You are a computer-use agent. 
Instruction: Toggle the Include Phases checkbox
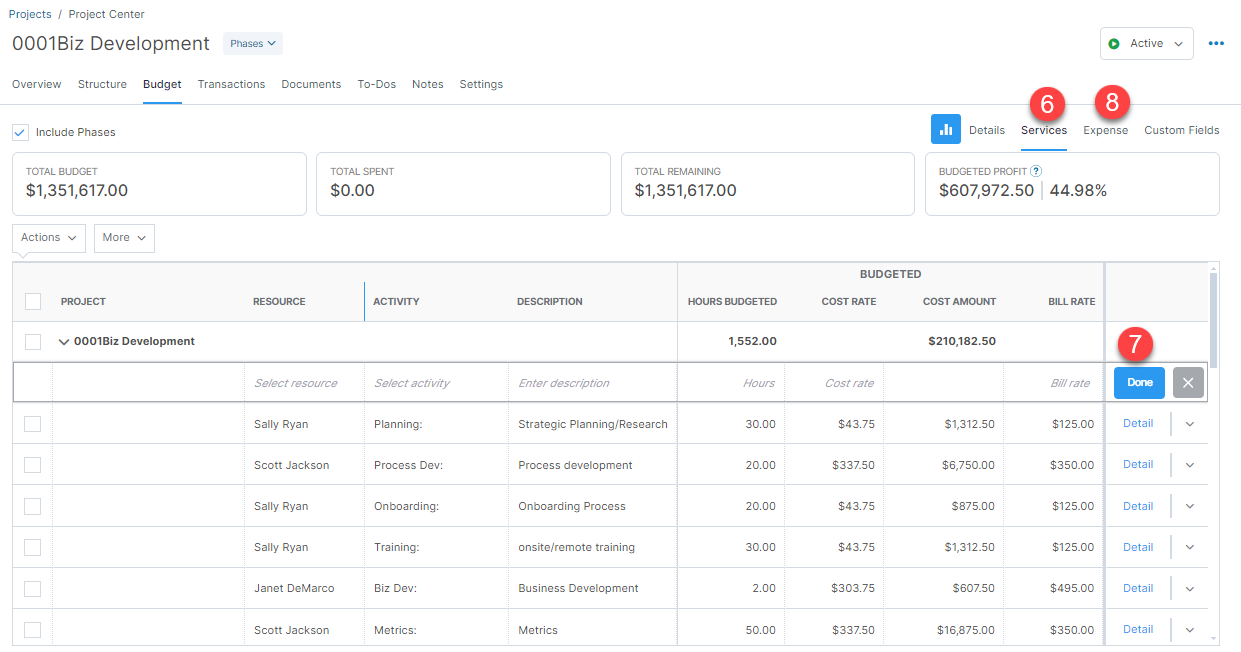point(20,131)
